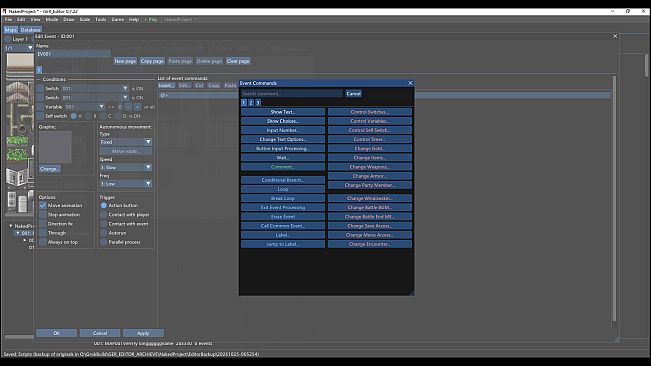The width and height of the screenshot is (651, 366).
Task: Click Apply in Edit Event dialog
Action: (143, 333)
